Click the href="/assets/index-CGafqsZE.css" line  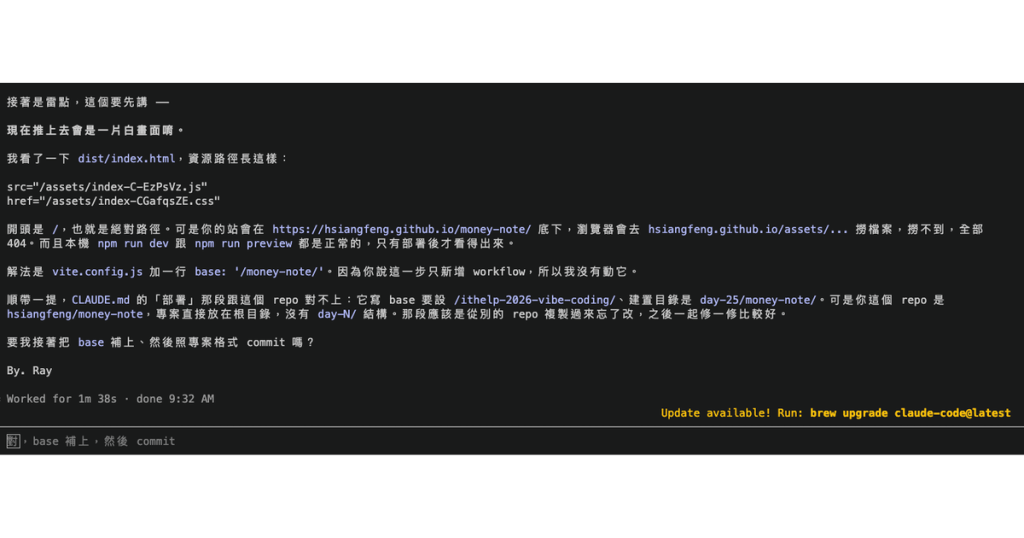[114, 201]
